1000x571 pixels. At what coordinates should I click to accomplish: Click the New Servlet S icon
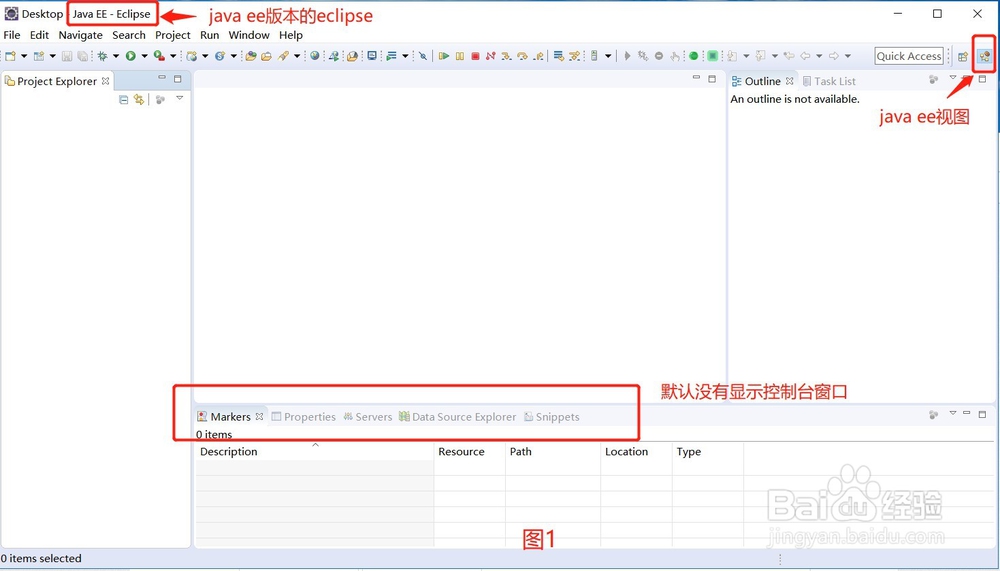coord(220,56)
